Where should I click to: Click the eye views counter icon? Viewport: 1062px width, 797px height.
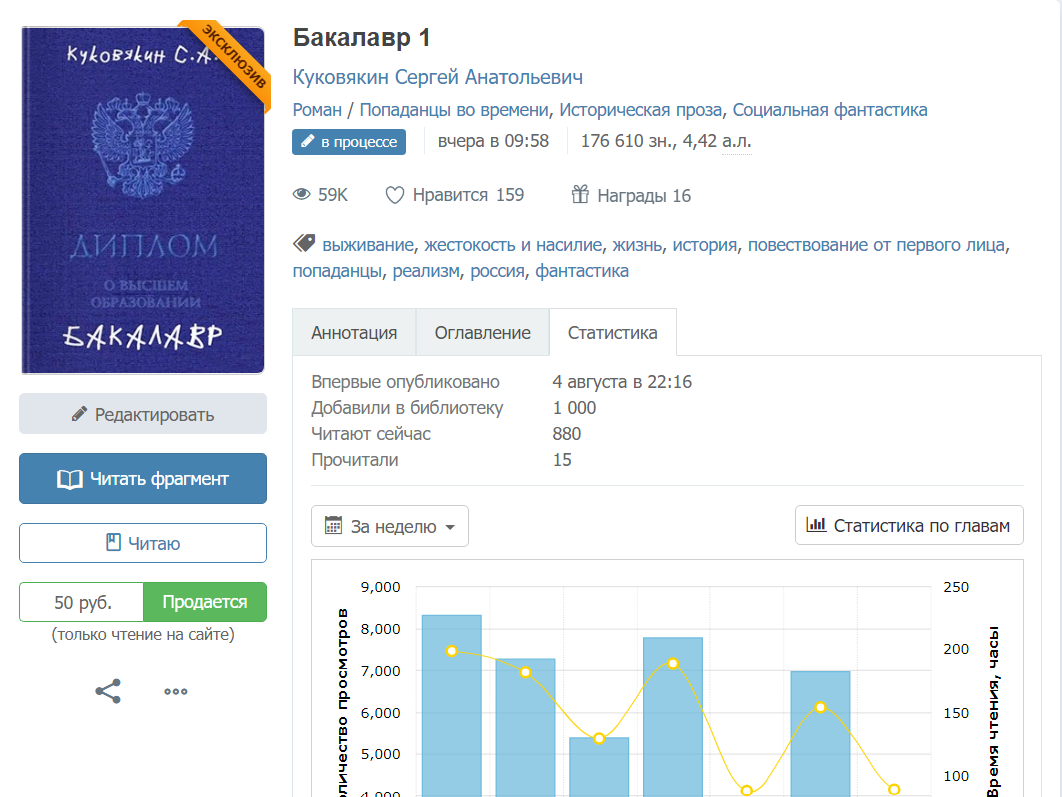click(x=302, y=195)
